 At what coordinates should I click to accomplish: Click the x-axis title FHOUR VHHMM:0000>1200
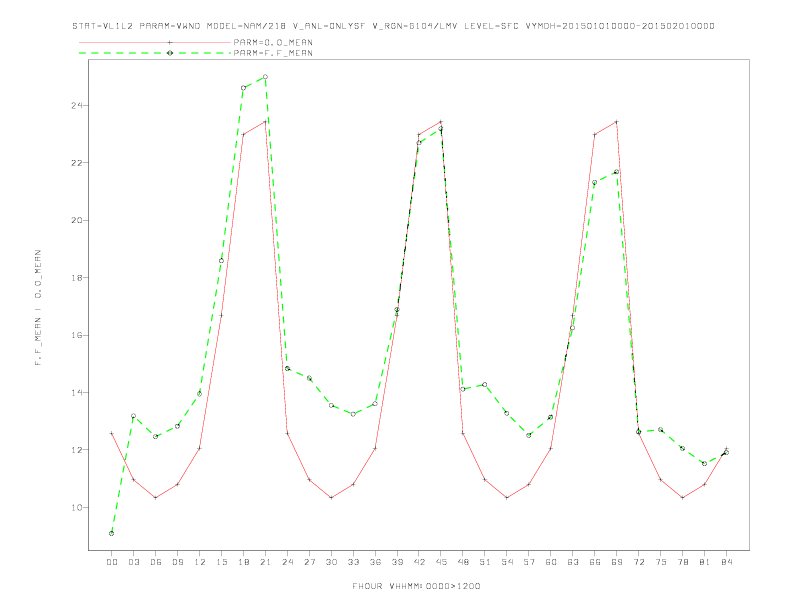click(416, 586)
